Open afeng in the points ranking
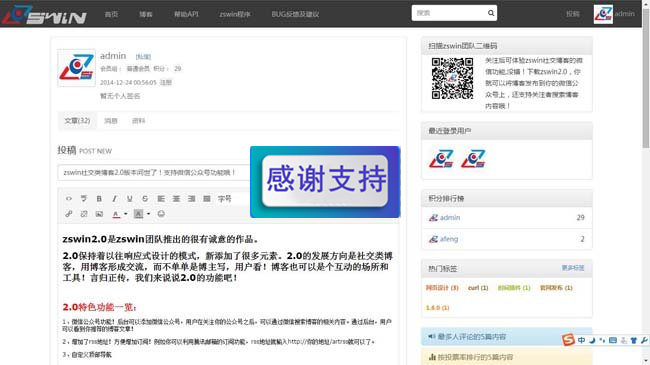The image size is (650, 365). point(449,239)
